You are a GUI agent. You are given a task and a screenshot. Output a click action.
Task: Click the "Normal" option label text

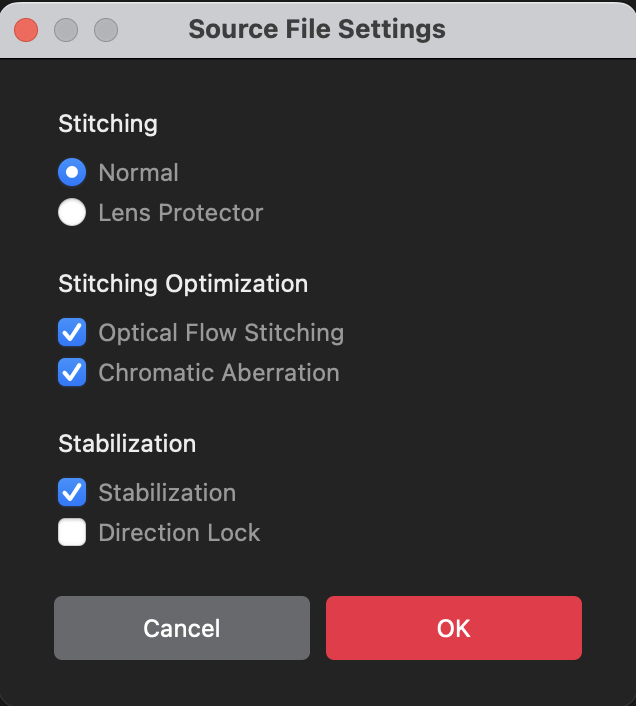(138, 173)
